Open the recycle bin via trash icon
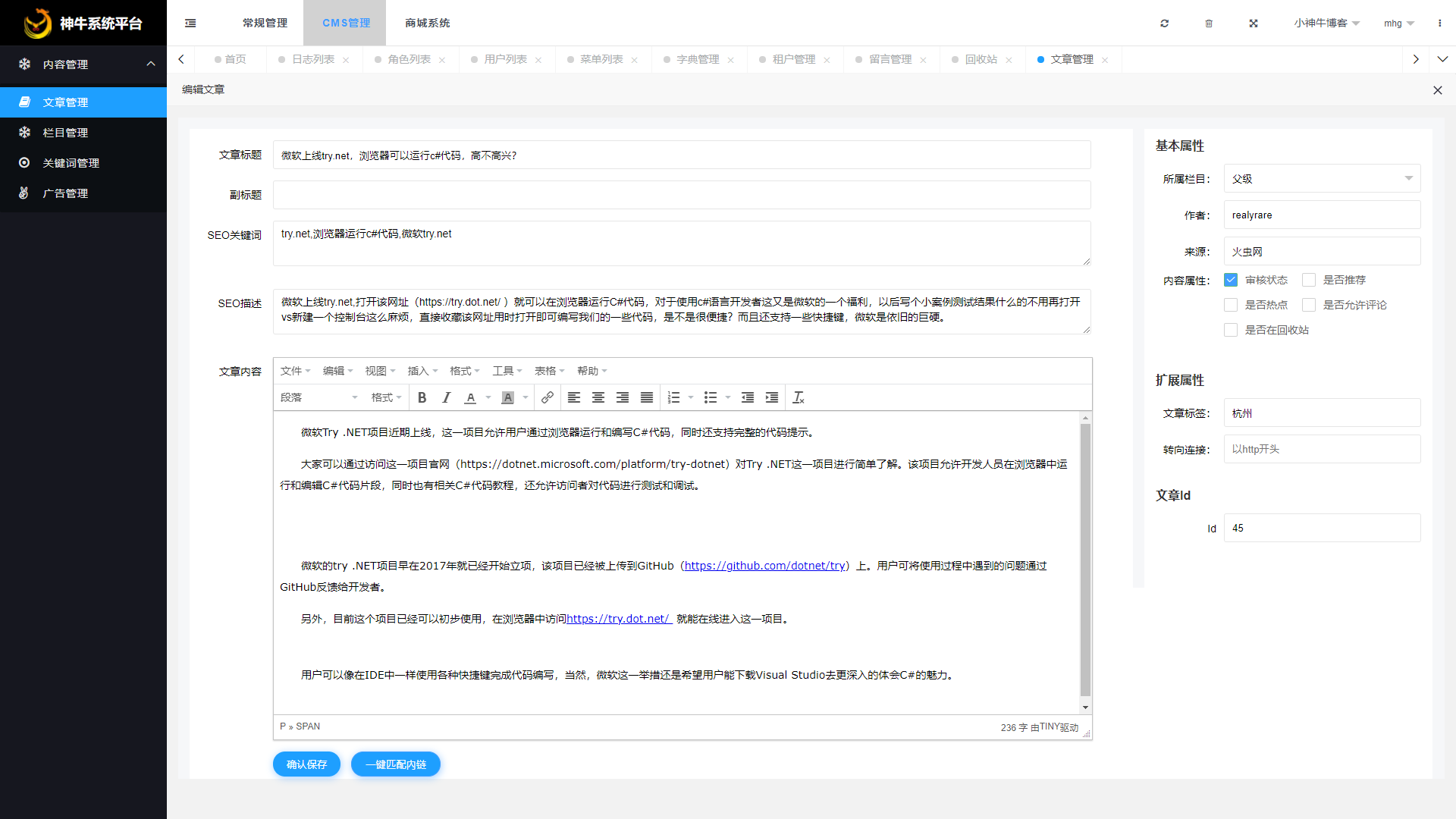Viewport: 1456px width, 819px height. click(x=1209, y=24)
